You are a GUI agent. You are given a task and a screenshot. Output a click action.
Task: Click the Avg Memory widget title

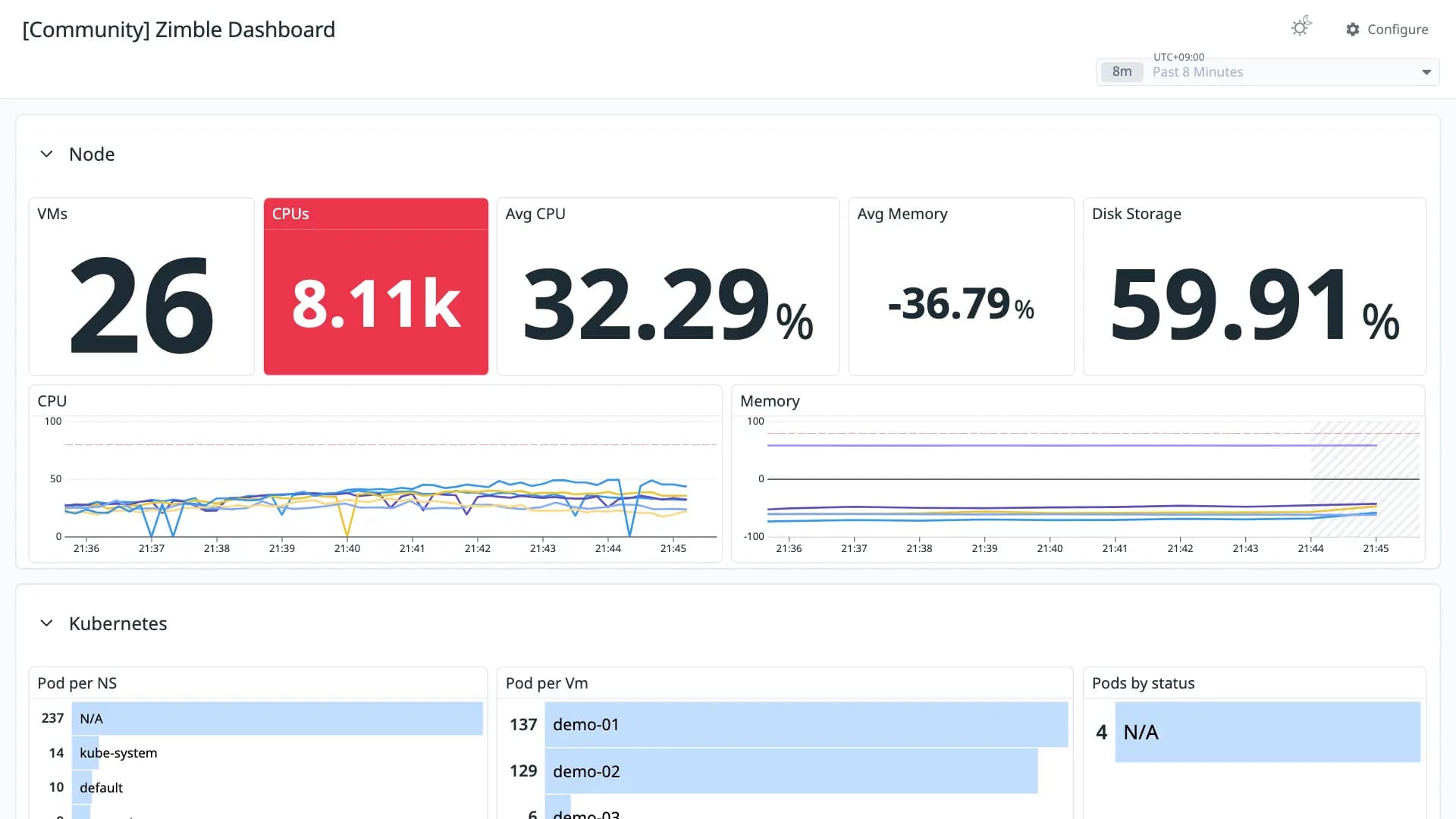click(902, 214)
